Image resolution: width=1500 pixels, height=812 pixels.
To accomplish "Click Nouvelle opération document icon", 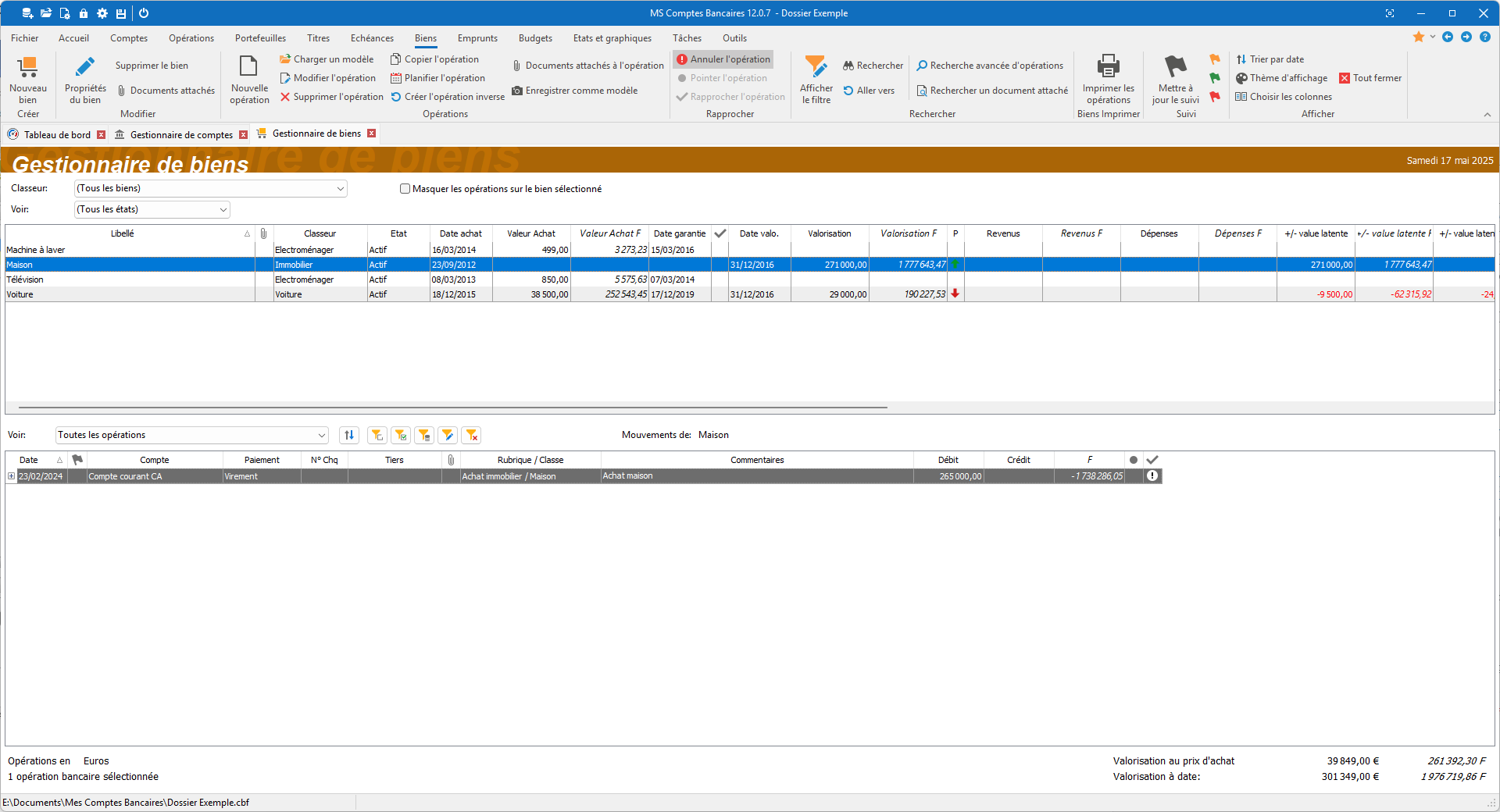I will click(x=248, y=68).
